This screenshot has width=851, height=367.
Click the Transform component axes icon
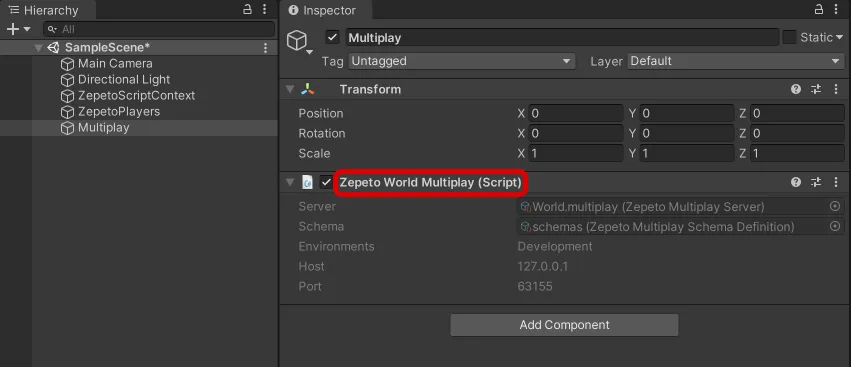[308, 90]
